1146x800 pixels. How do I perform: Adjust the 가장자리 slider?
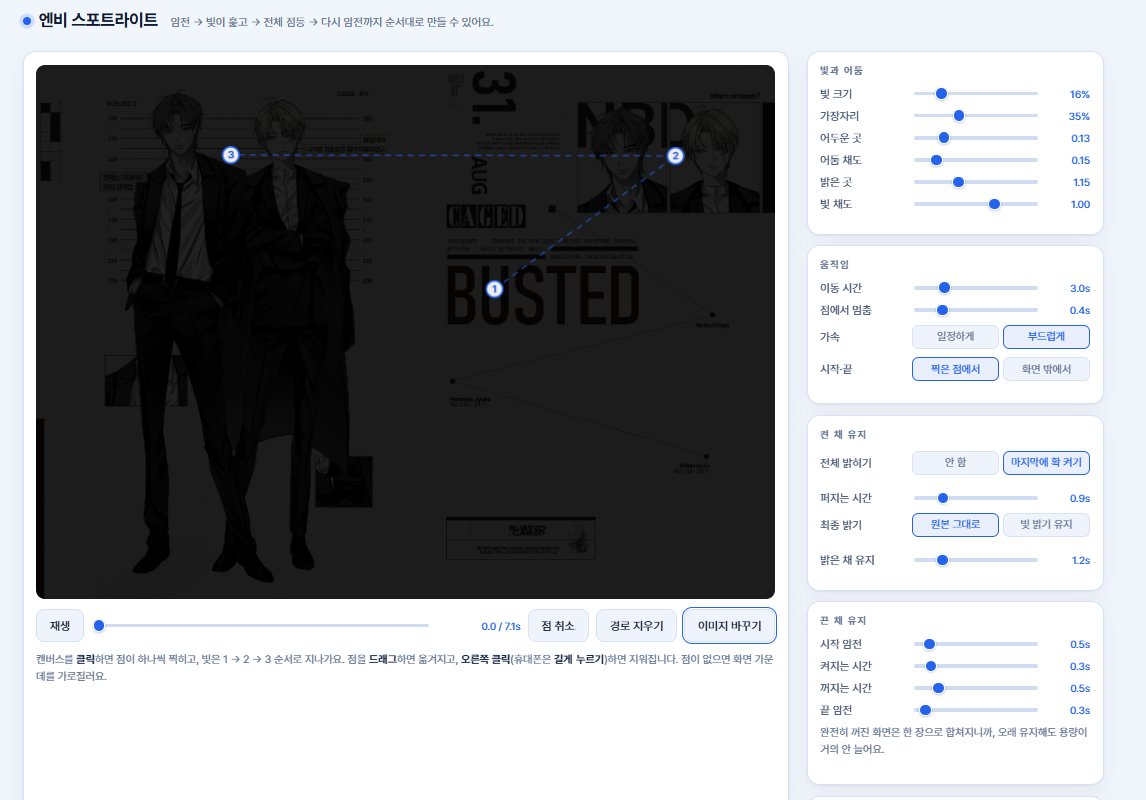pyautogui.click(x=976, y=115)
